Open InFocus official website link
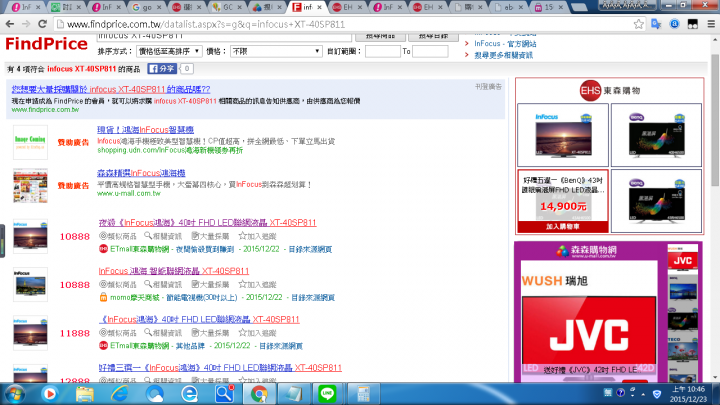The height and width of the screenshot is (405, 720). pos(505,44)
